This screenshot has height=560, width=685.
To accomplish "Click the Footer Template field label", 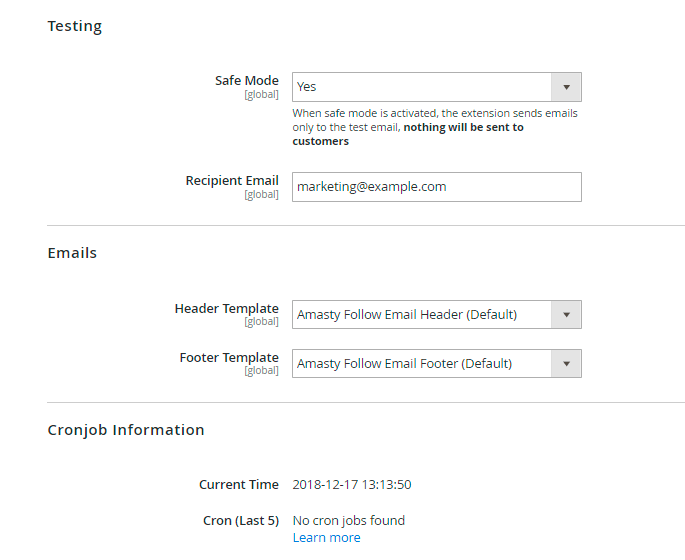I will pos(229,358).
